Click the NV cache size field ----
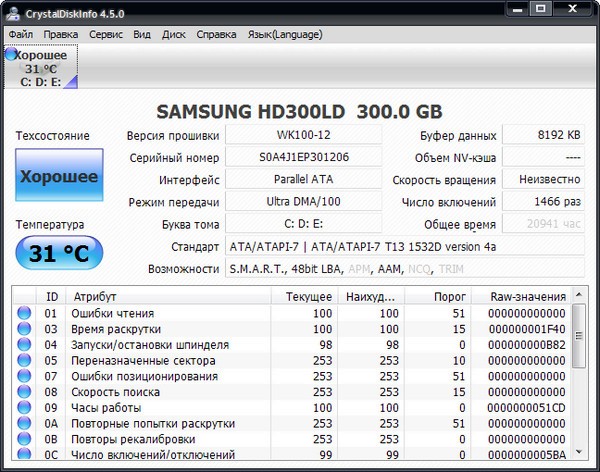 [x=543, y=157]
